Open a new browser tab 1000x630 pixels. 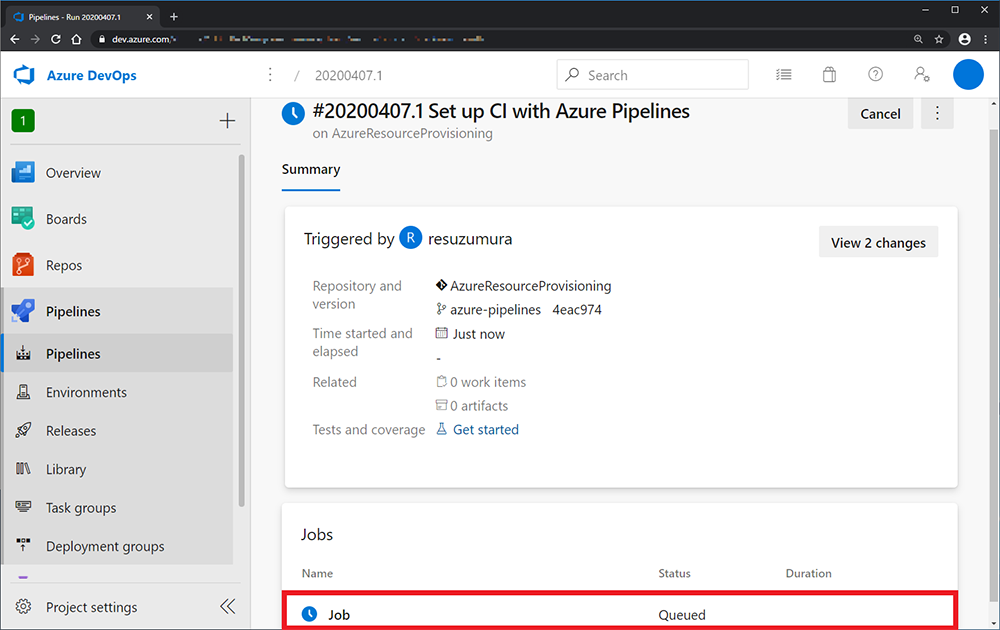tap(173, 17)
